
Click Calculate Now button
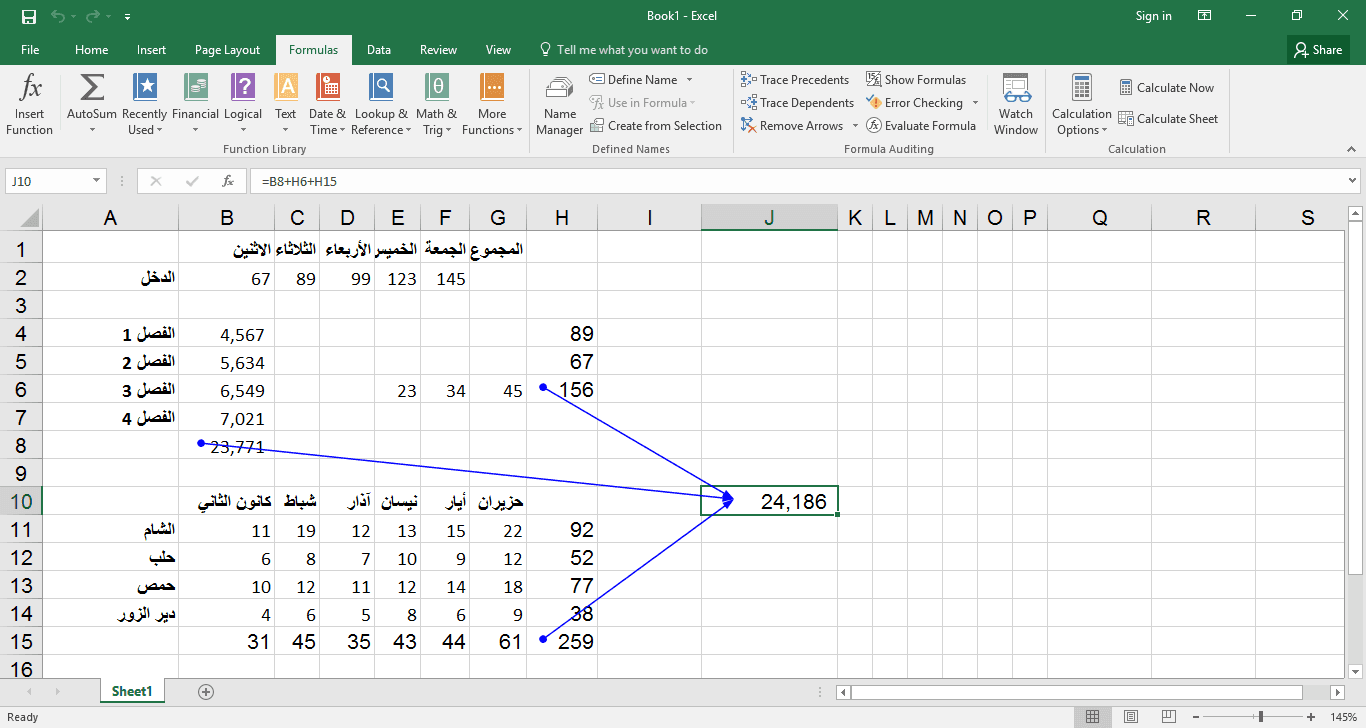click(1166, 88)
